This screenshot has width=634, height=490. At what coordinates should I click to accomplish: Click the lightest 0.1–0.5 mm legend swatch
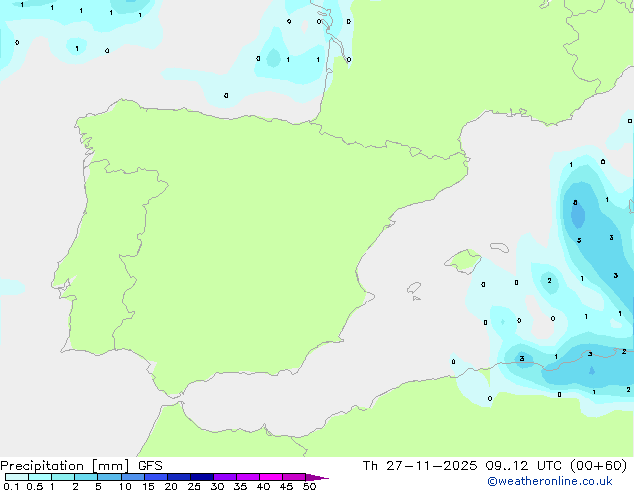17,477
